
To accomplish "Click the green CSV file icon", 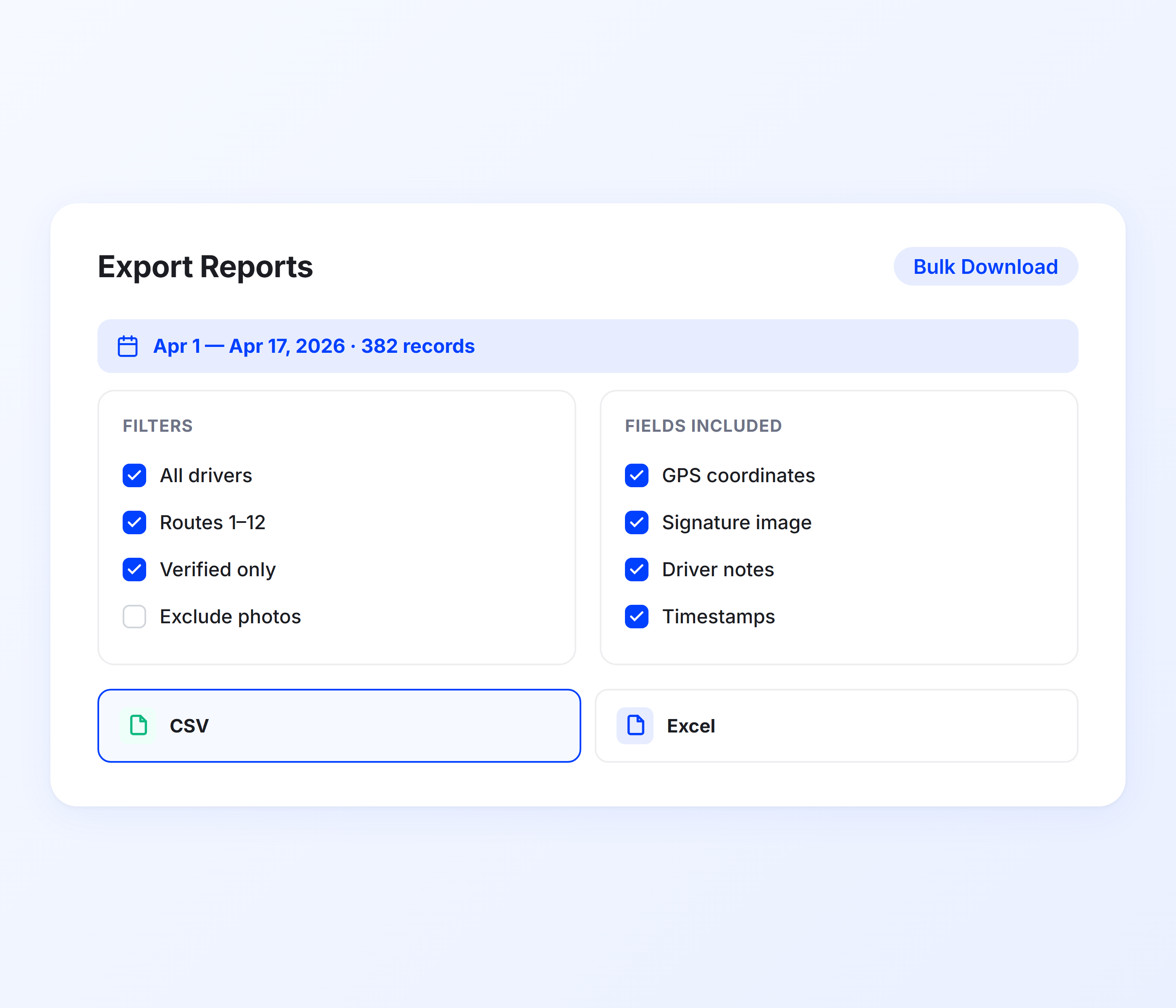I will (x=139, y=725).
